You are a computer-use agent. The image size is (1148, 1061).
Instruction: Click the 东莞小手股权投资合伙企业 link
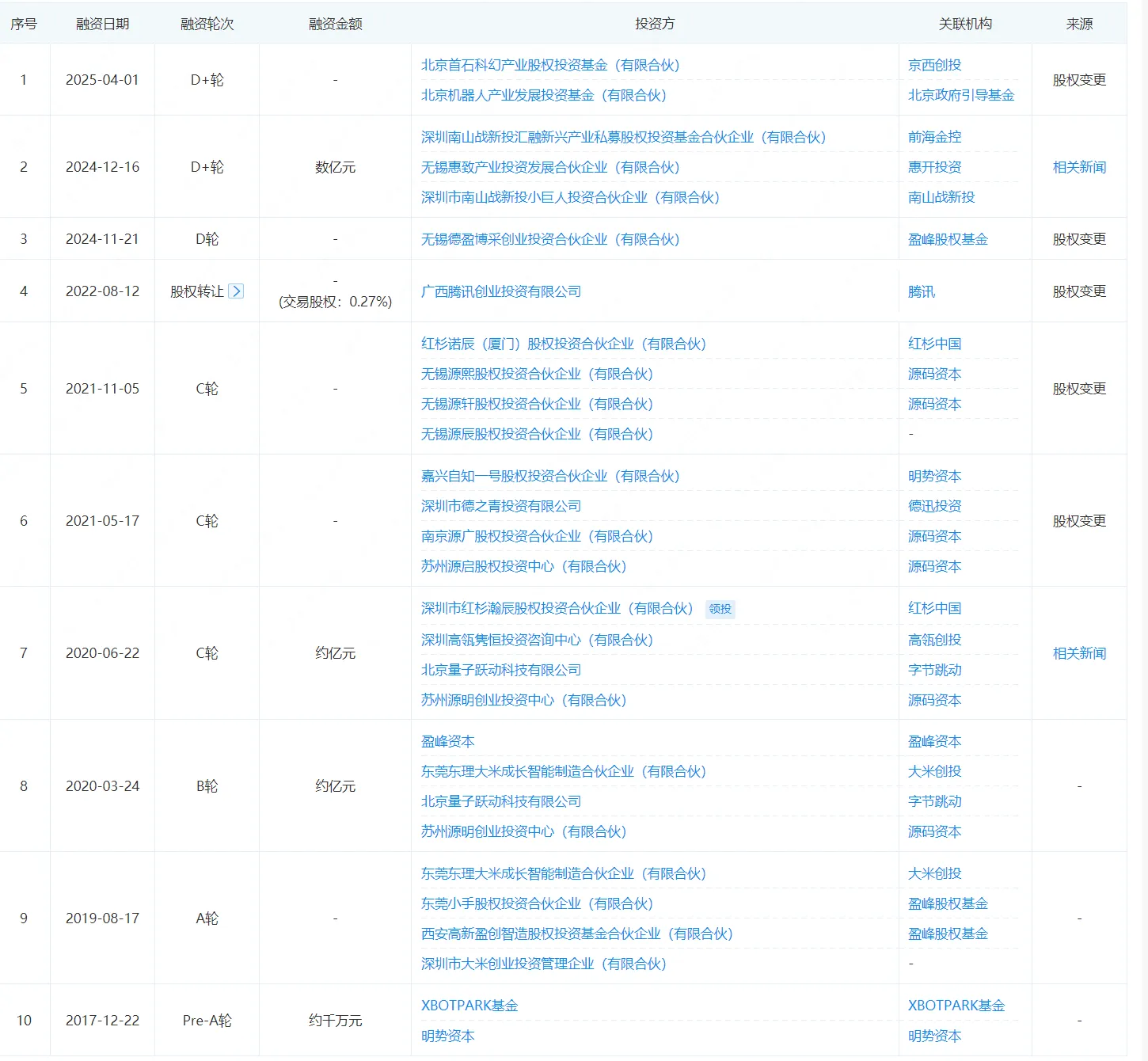click(x=538, y=903)
